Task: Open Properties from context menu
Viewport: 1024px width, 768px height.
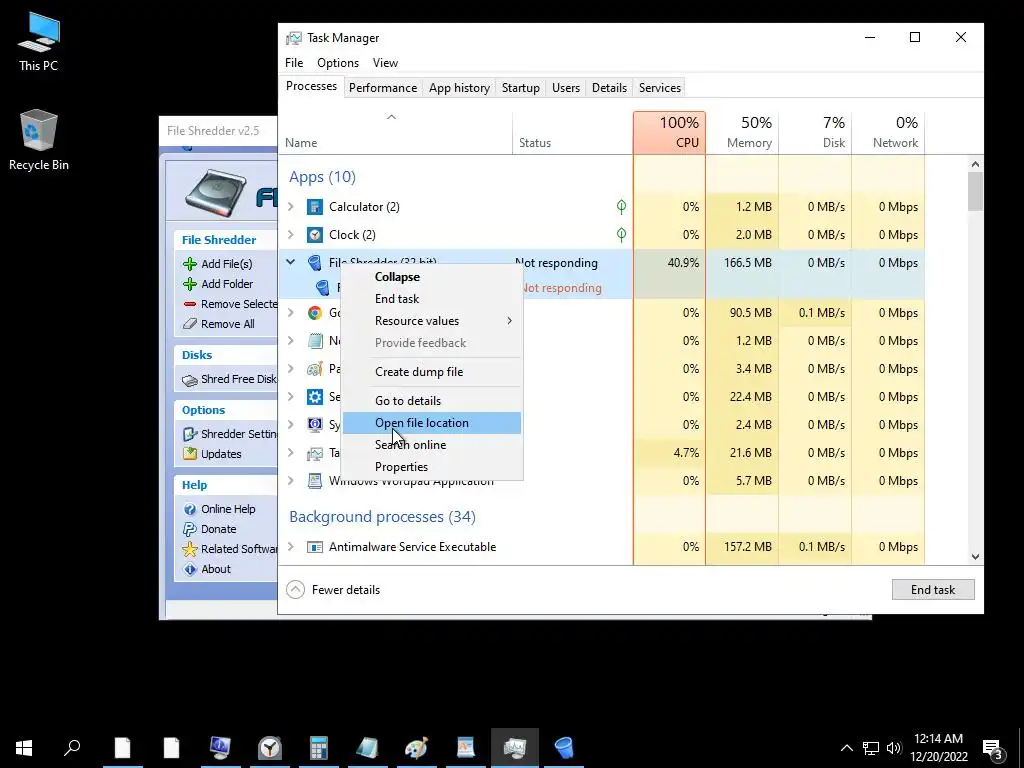Action: [x=432, y=468]
